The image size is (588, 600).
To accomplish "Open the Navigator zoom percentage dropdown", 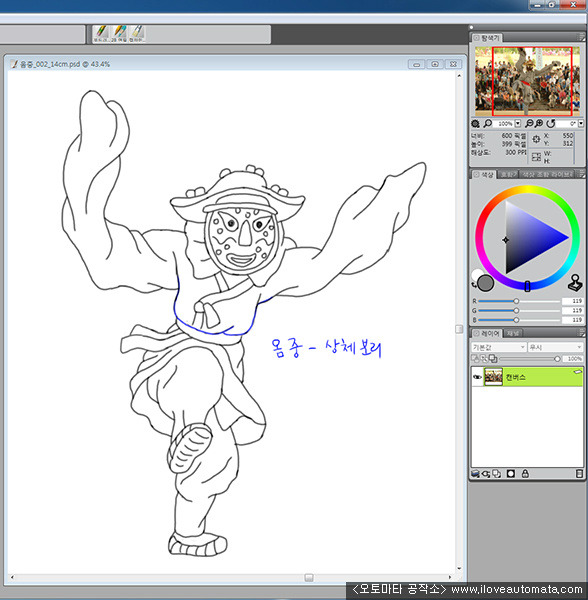I will (518, 123).
